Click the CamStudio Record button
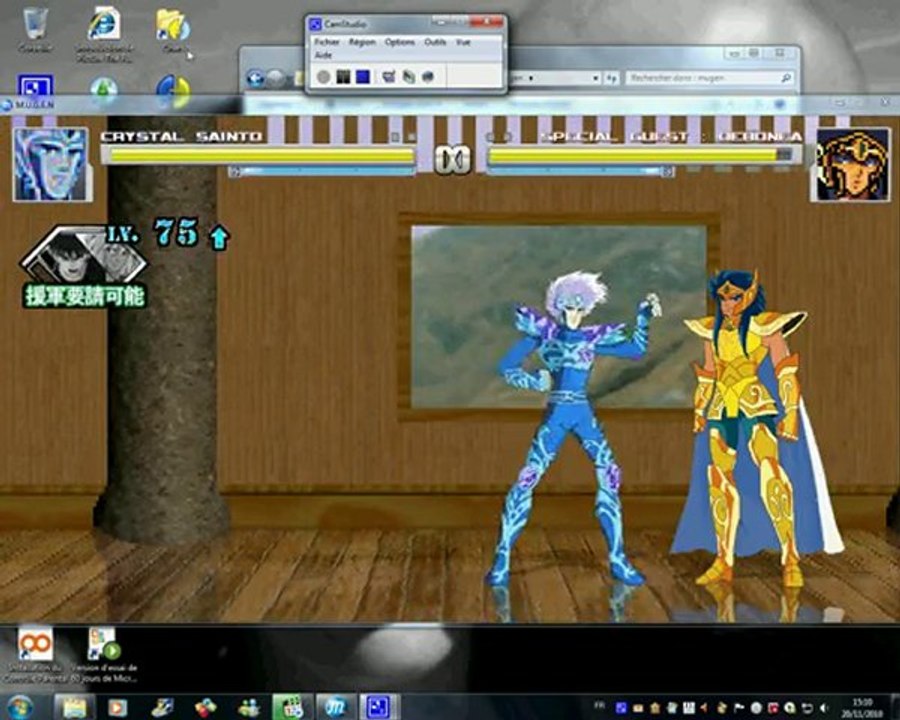Screen dimensions: 900x720 pos(324,76)
